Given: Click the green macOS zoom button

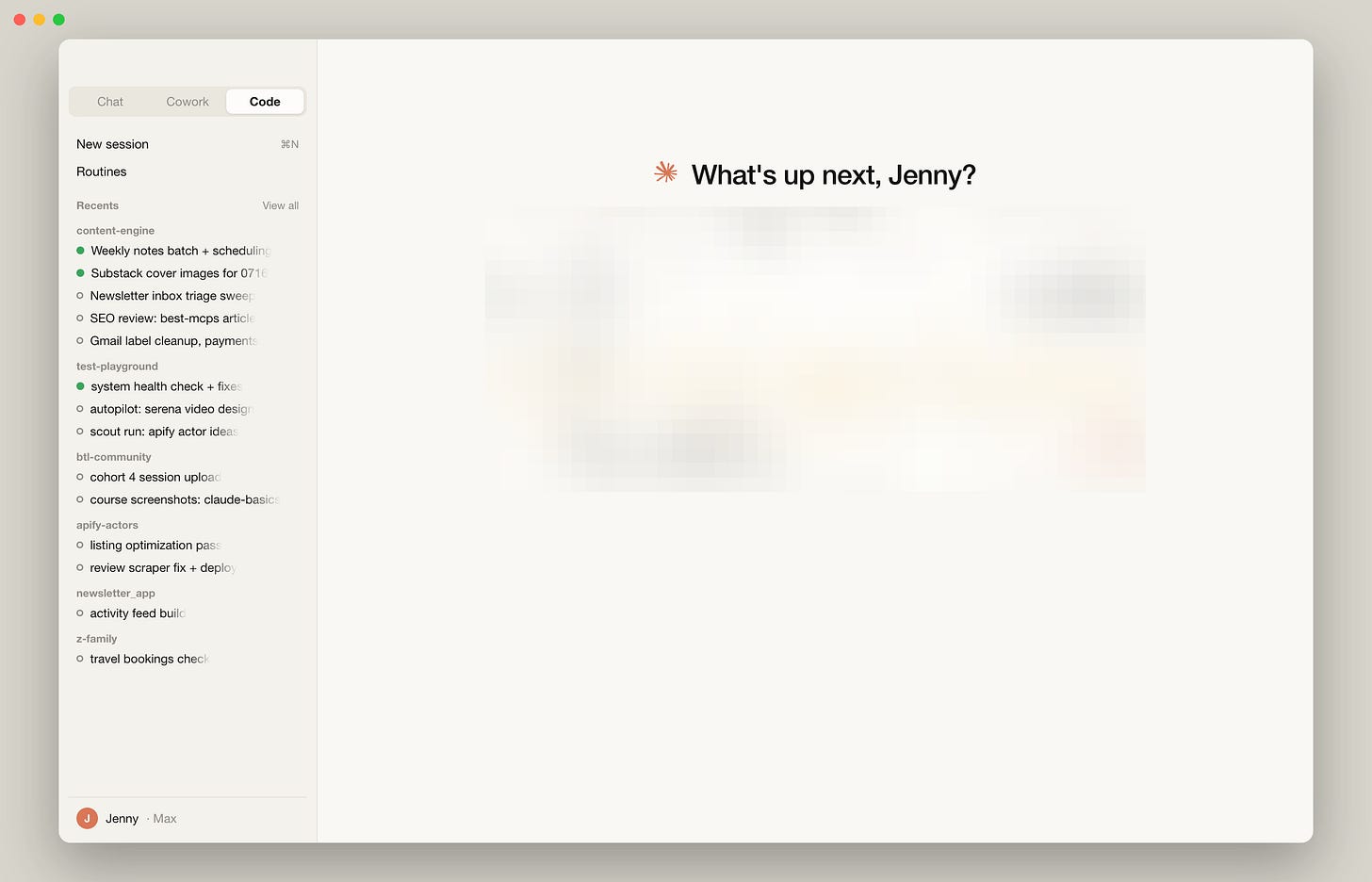Looking at the screenshot, I should coord(58,19).
